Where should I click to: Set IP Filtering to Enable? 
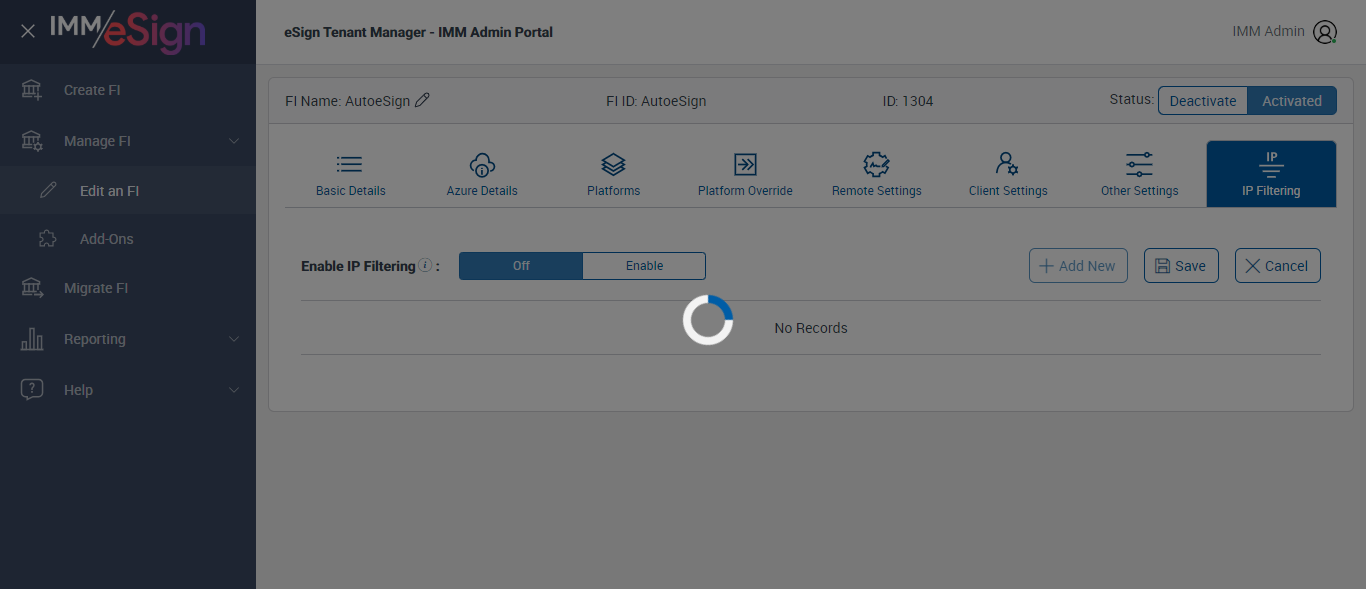click(x=644, y=266)
